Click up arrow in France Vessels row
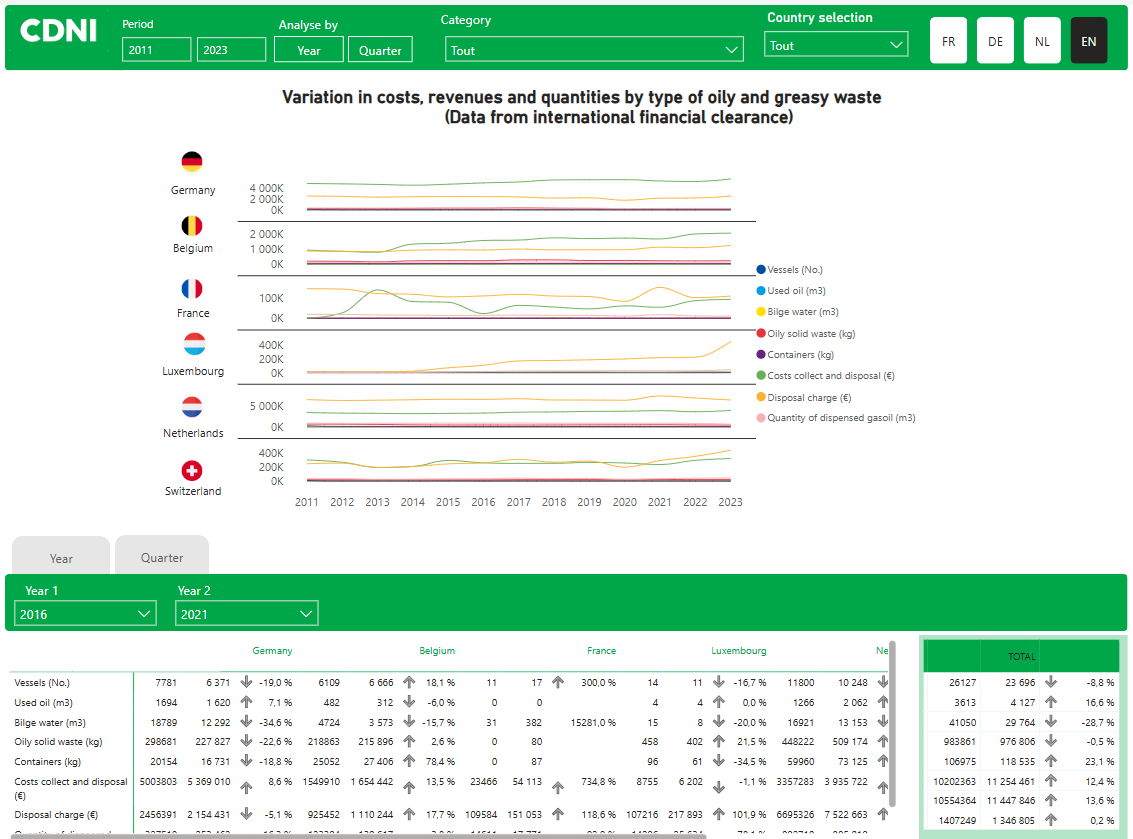The height and width of the screenshot is (839, 1133). click(x=558, y=681)
